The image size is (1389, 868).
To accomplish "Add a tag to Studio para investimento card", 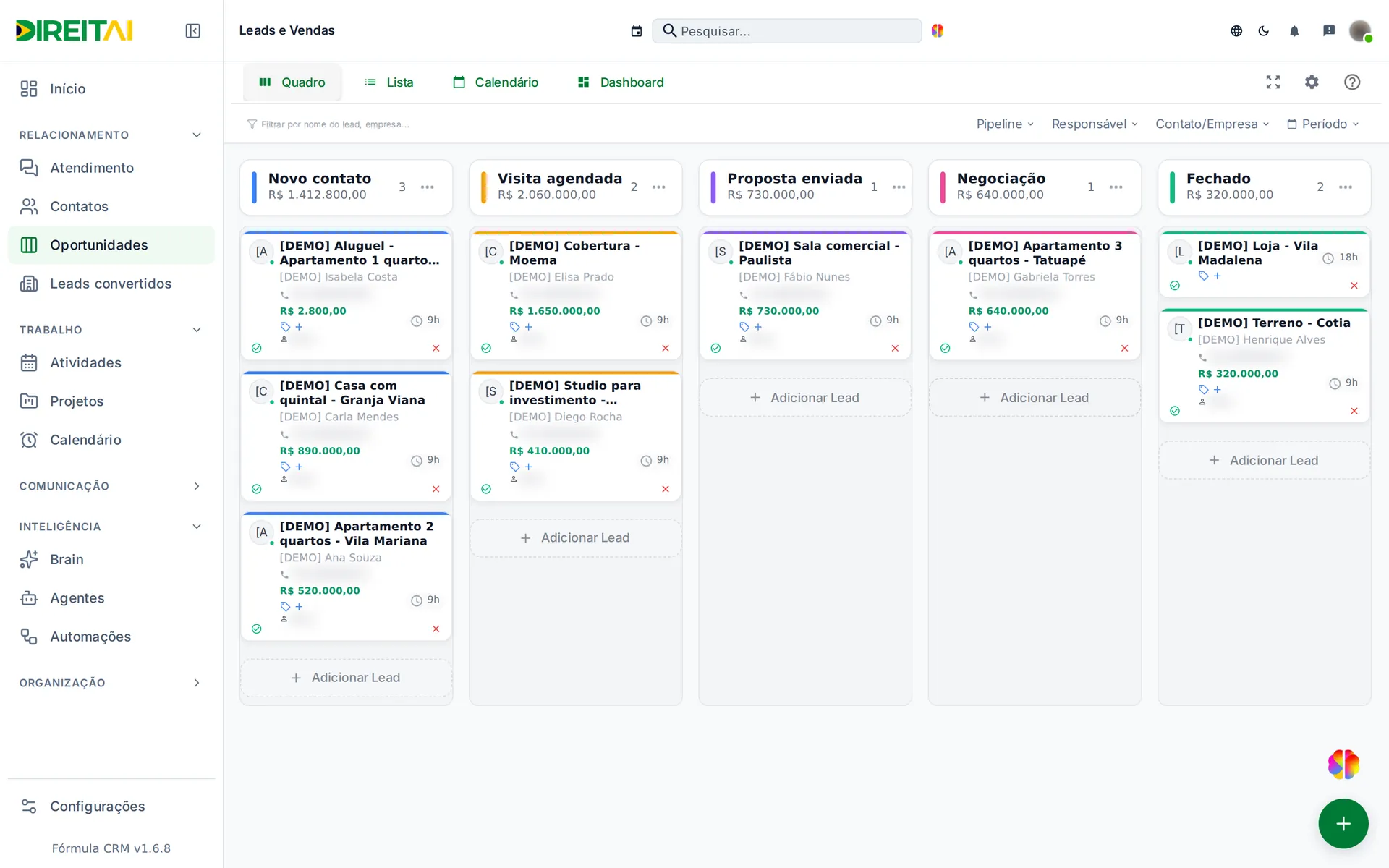I will coord(528,467).
